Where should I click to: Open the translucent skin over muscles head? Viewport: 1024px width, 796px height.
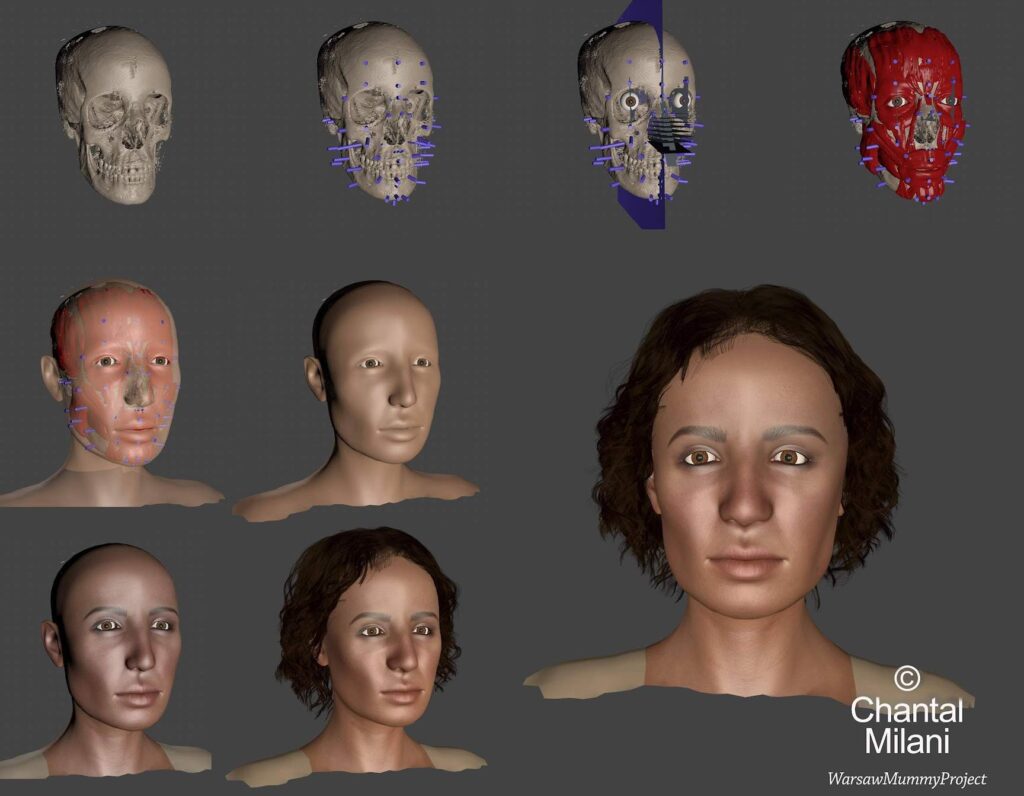pos(111,394)
